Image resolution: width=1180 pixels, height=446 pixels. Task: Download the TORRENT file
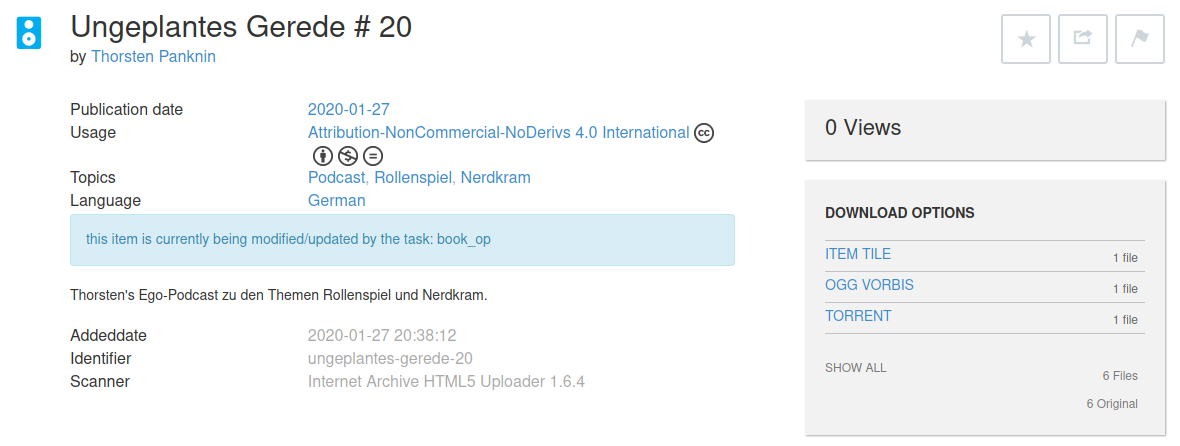tap(858, 316)
